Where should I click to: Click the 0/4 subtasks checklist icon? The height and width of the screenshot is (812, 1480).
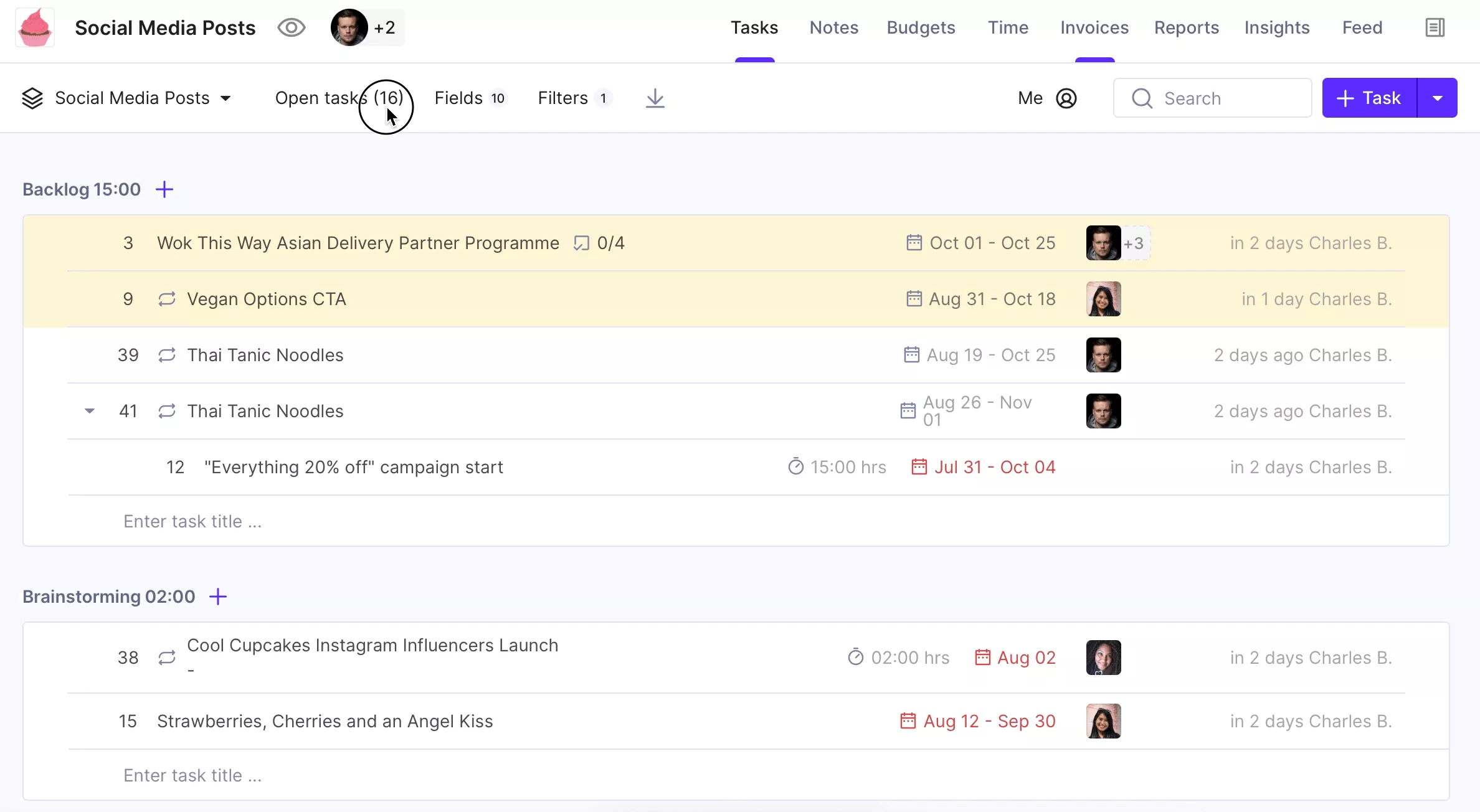581,243
